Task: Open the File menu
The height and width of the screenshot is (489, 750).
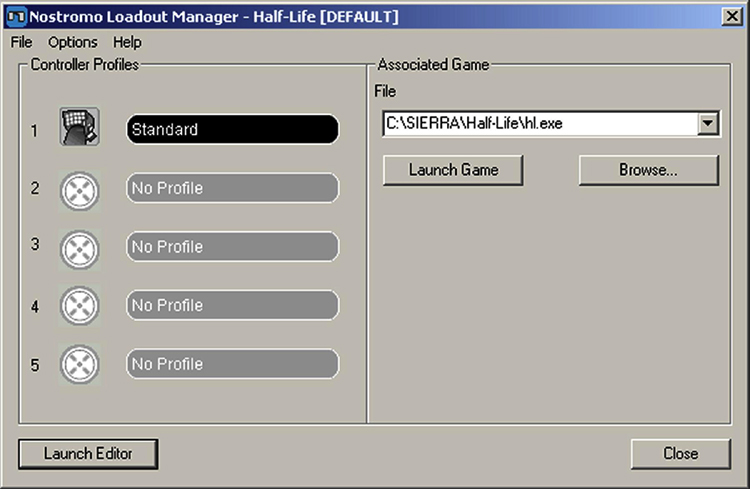Action: click(21, 42)
